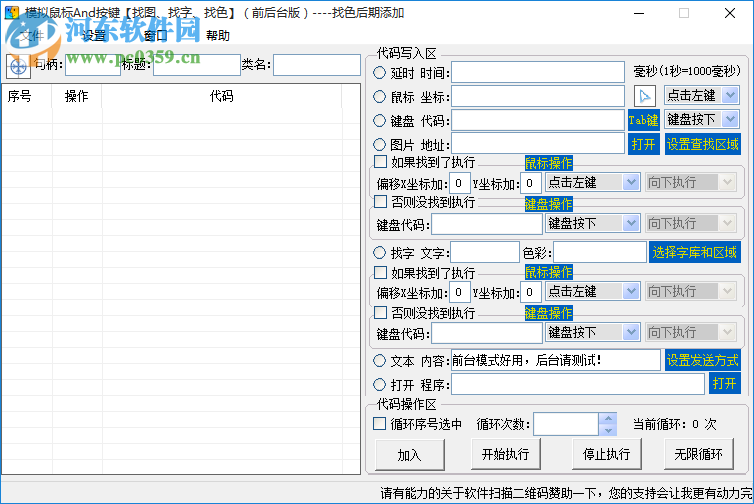The width and height of the screenshot is (754, 504).
Task: Click the 循环次数 input field
Action: point(566,424)
